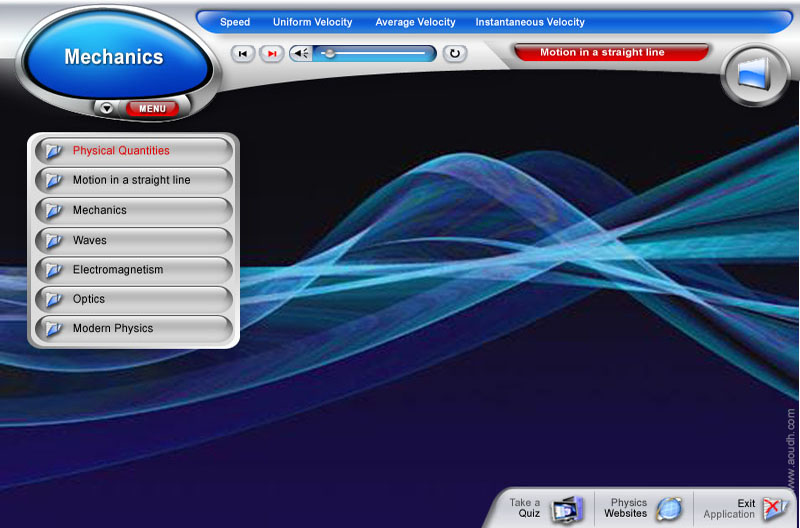Go to the Instantaneous Velocity tab
This screenshot has height=528, width=800.
pyautogui.click(x=530, y=22)
